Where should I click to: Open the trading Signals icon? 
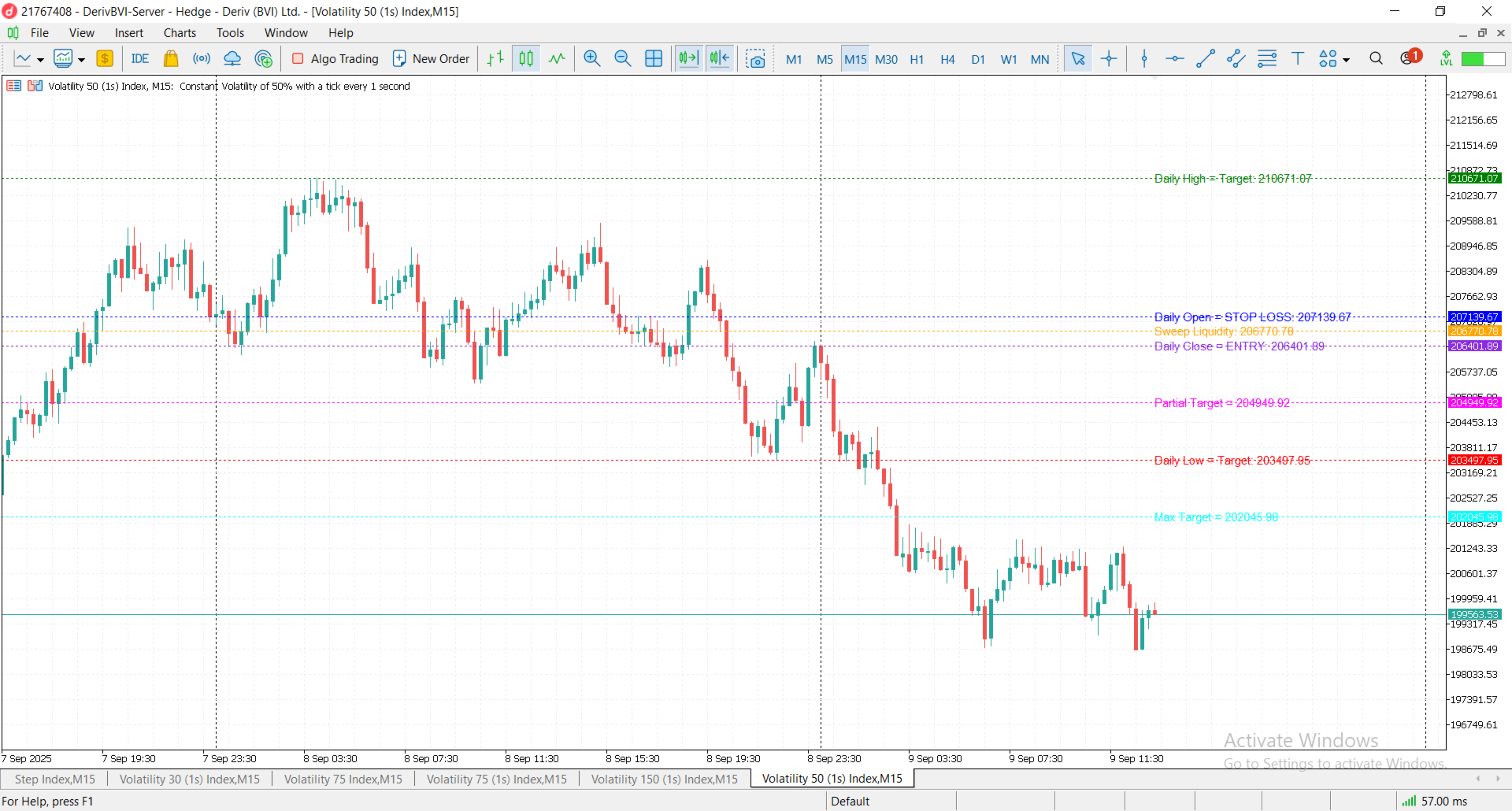202,59
